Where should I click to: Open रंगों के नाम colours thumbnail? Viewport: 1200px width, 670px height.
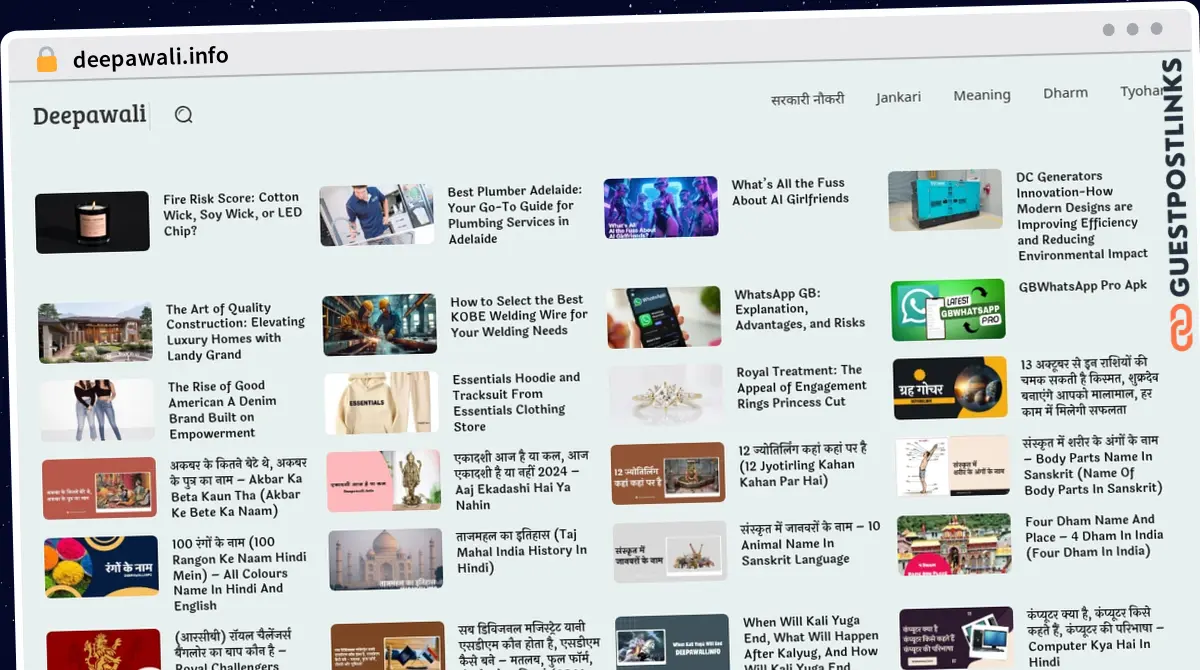click(102, 567)
